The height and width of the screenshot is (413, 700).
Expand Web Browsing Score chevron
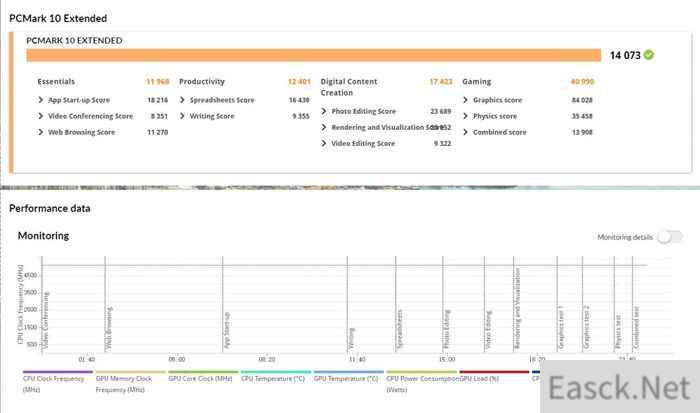[41, 132]
